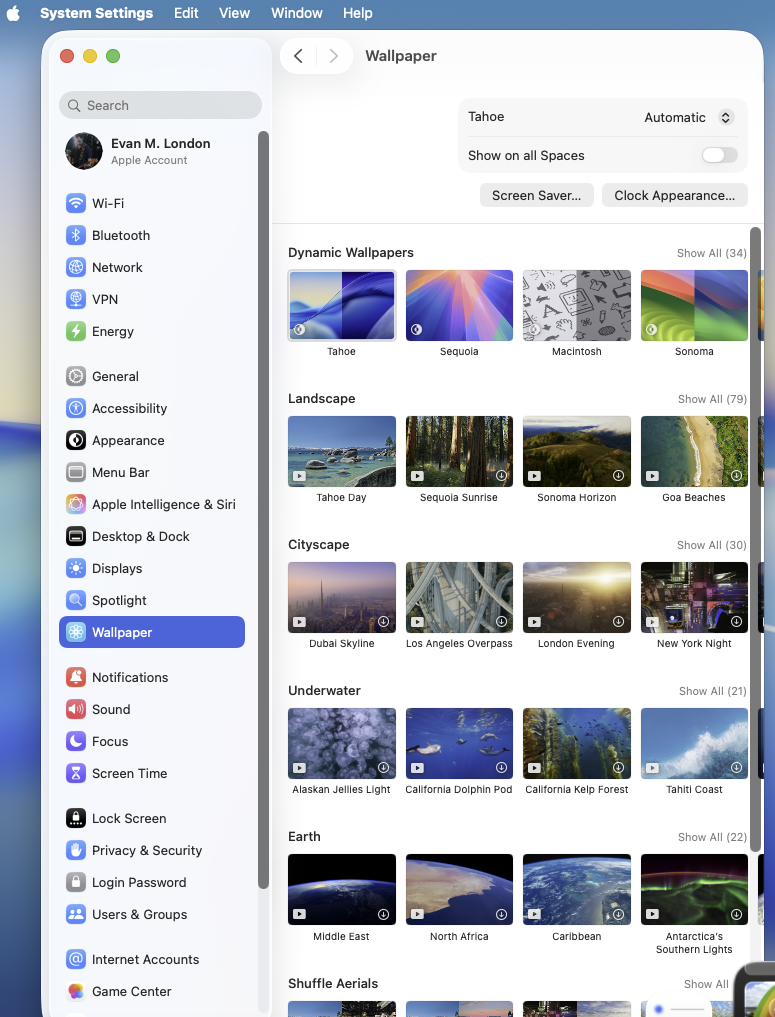Show All 30 Cityscape wallpapers

click(x=711, y=545)
